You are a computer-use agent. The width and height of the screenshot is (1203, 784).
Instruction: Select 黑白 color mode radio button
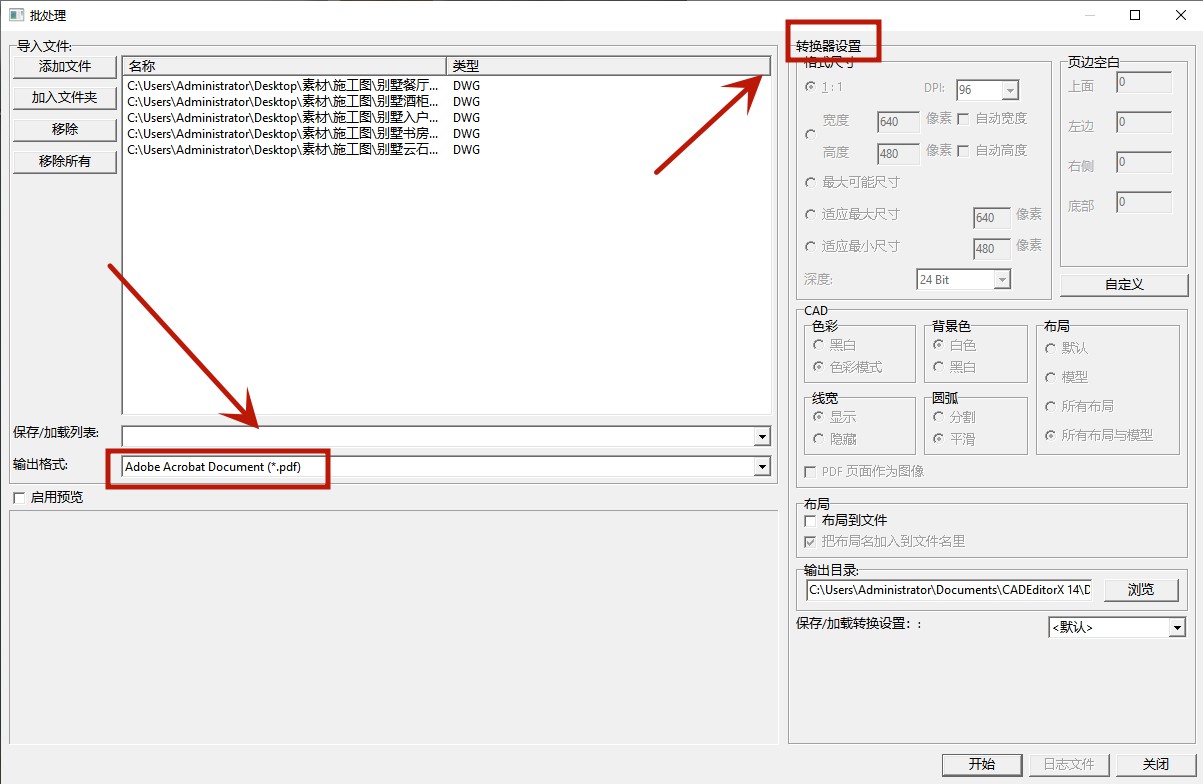click(x=818, y=345)
